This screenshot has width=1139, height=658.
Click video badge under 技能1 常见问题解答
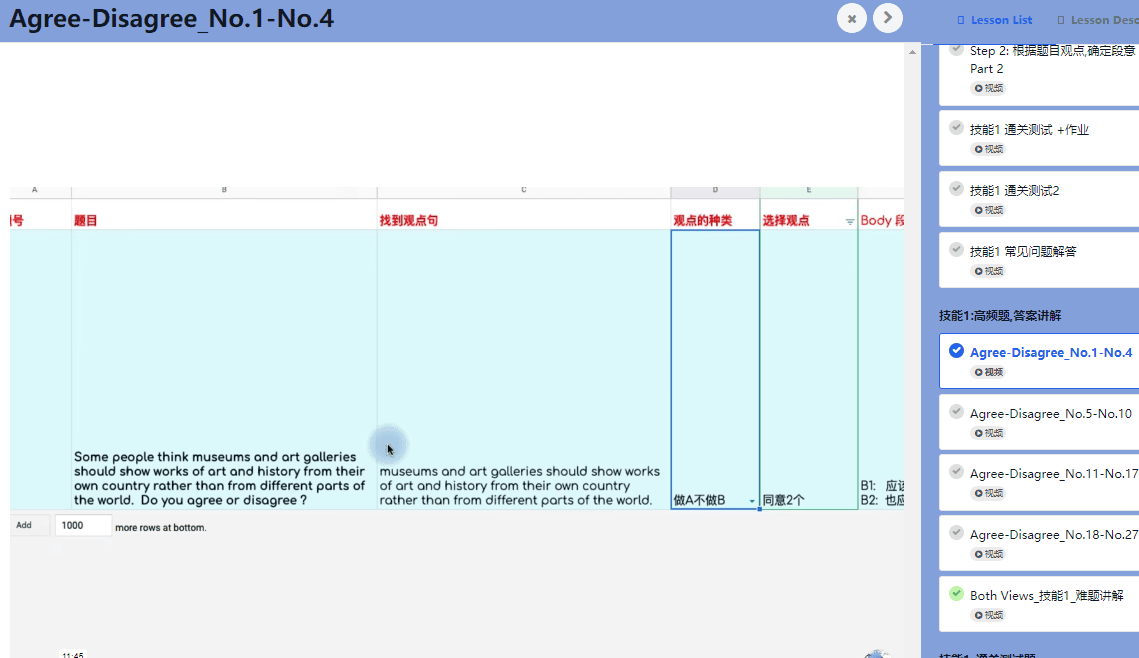(x=989, y=271)
